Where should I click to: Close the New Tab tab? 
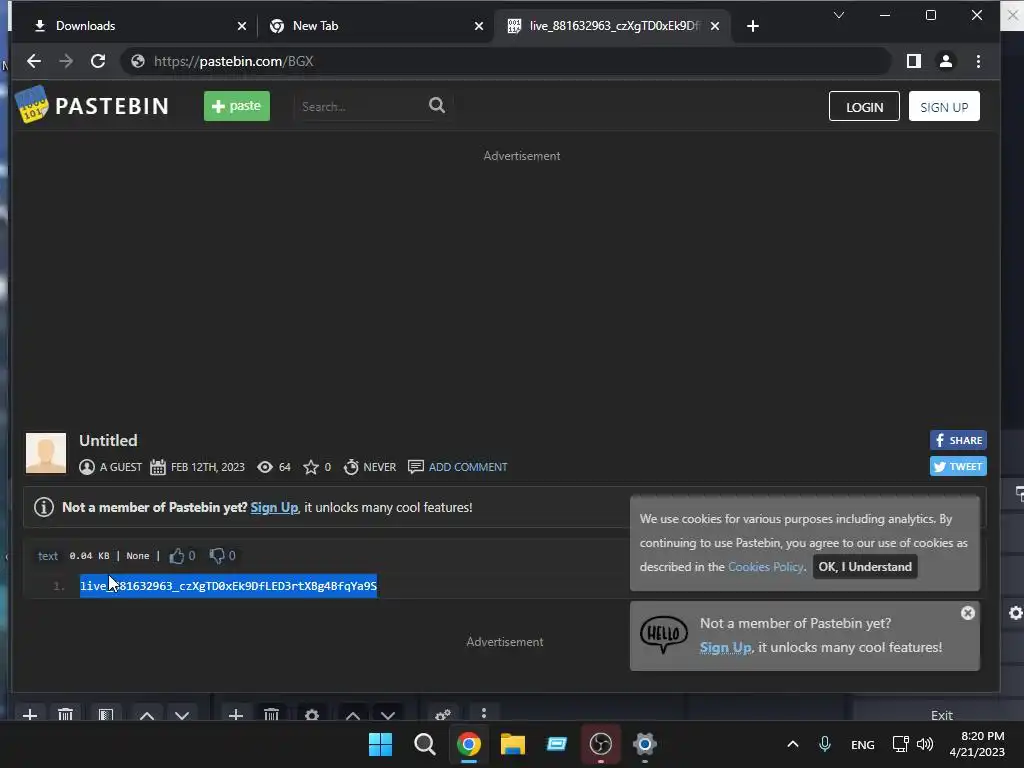479,26
